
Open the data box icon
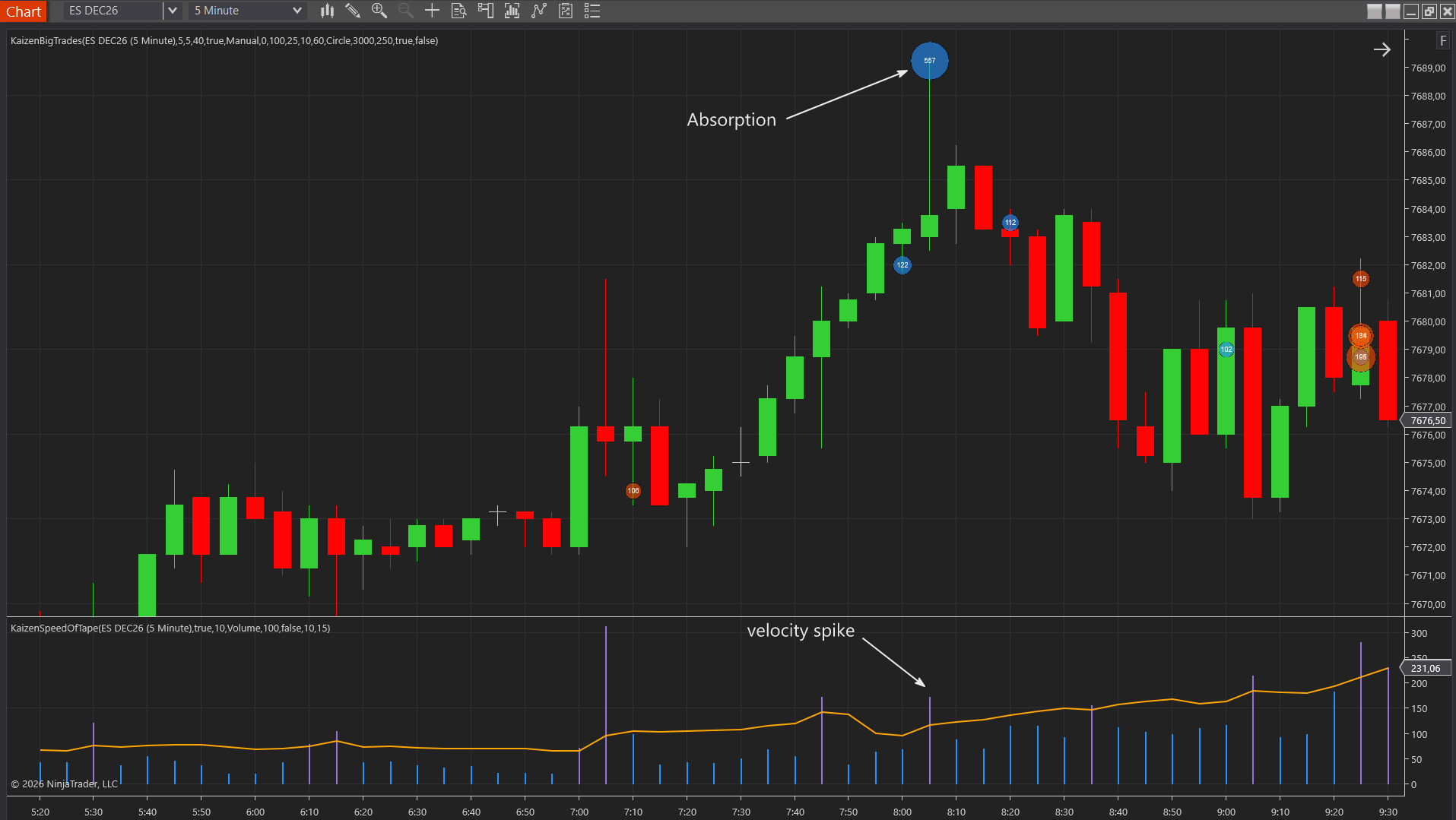pyautogui.click(x=458, y=11)
